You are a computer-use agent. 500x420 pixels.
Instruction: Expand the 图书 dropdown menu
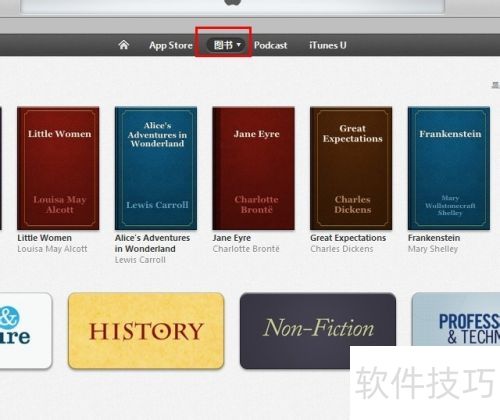click(x=227, y=45)
